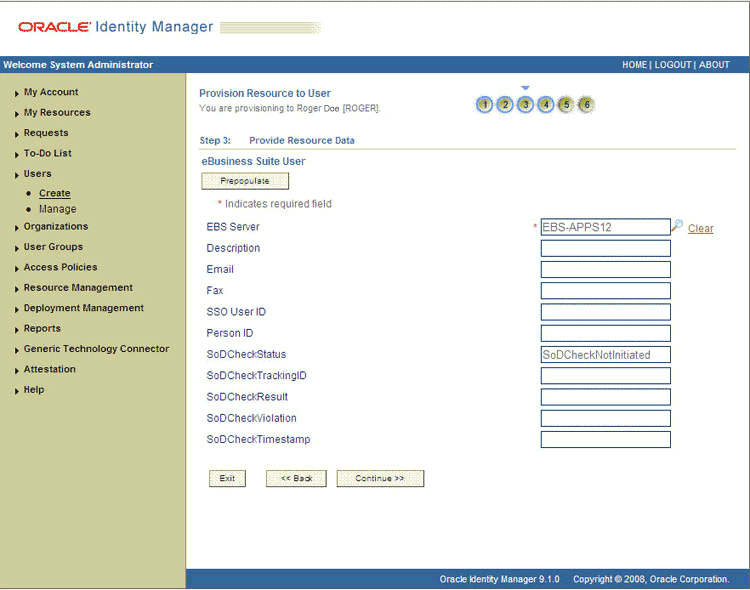Open My Resources in sidebar

coord(57,112)
